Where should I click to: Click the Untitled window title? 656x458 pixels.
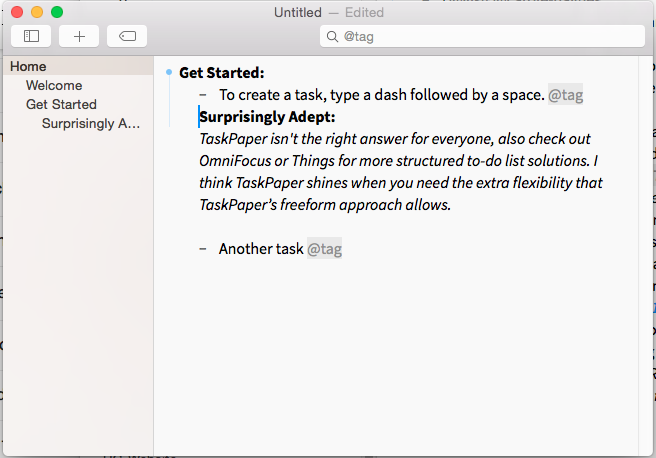298,13
